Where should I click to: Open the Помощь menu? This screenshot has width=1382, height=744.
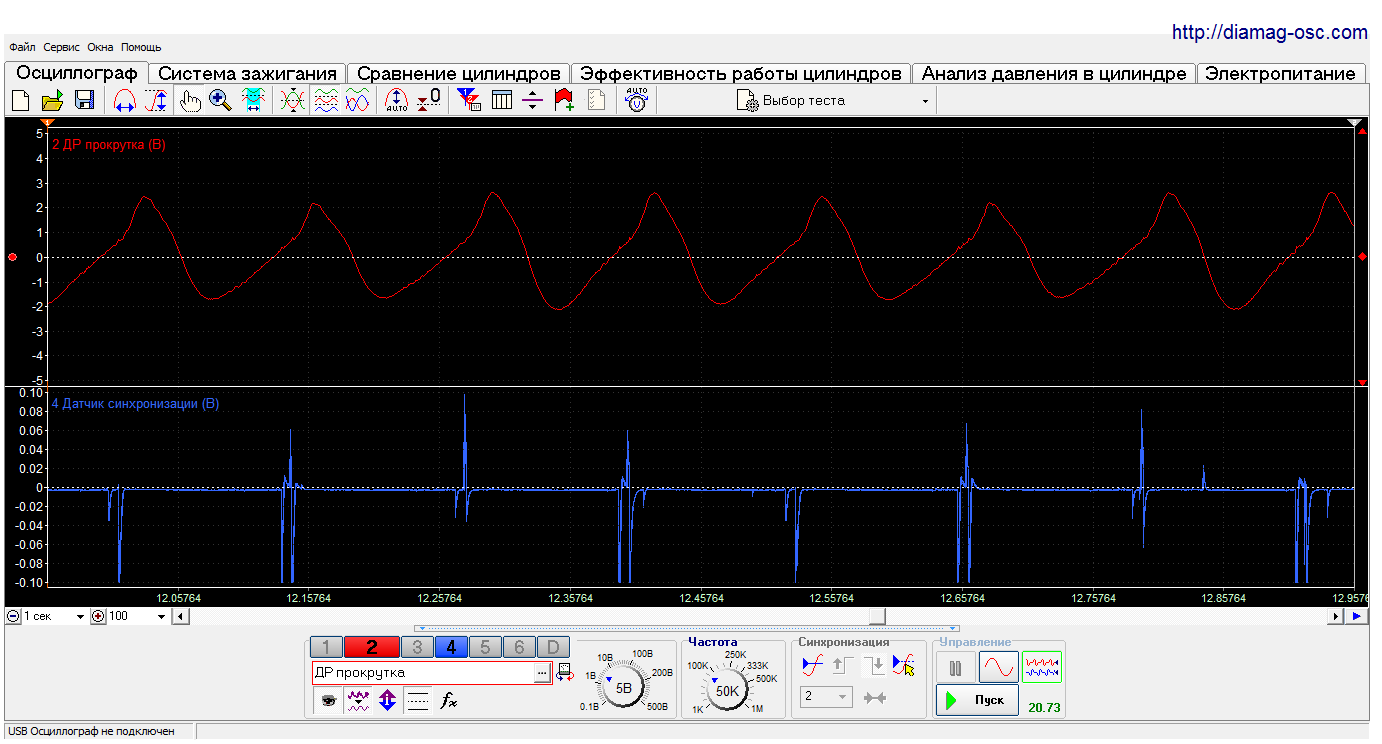[141, 47]
